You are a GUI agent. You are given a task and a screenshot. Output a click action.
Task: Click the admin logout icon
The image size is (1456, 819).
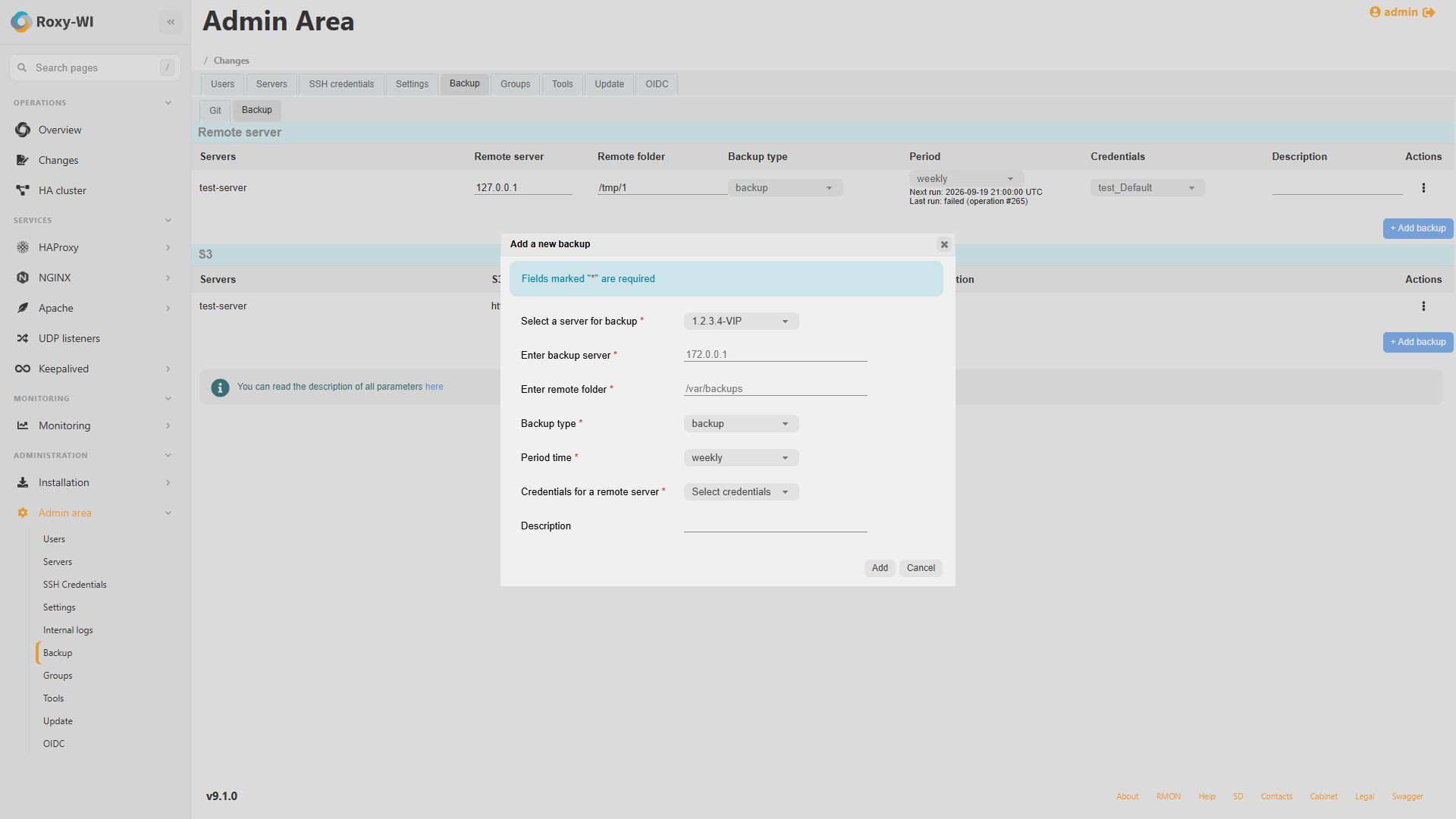coord(1429,12)
